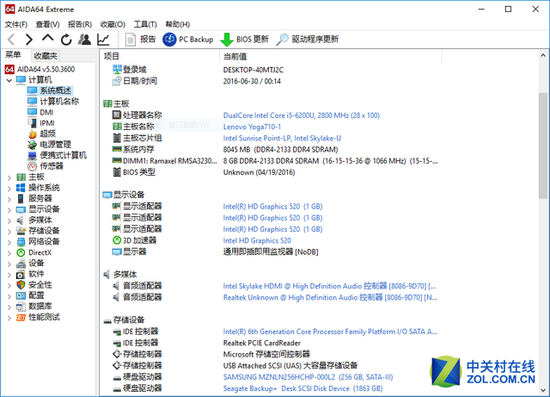
Task: Go up one level with the up arrow
Action: click(48, 38)
